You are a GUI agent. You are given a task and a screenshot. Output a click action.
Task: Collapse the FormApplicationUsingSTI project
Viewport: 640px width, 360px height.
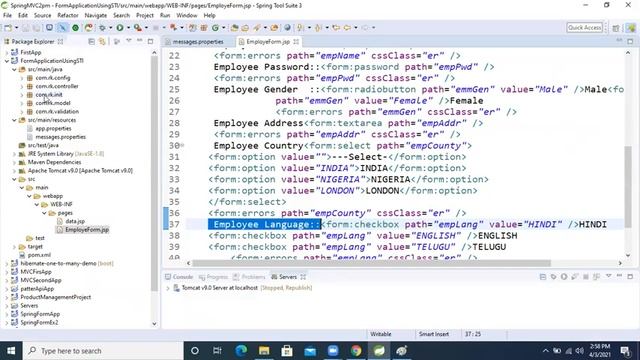(x=7, y=61)
